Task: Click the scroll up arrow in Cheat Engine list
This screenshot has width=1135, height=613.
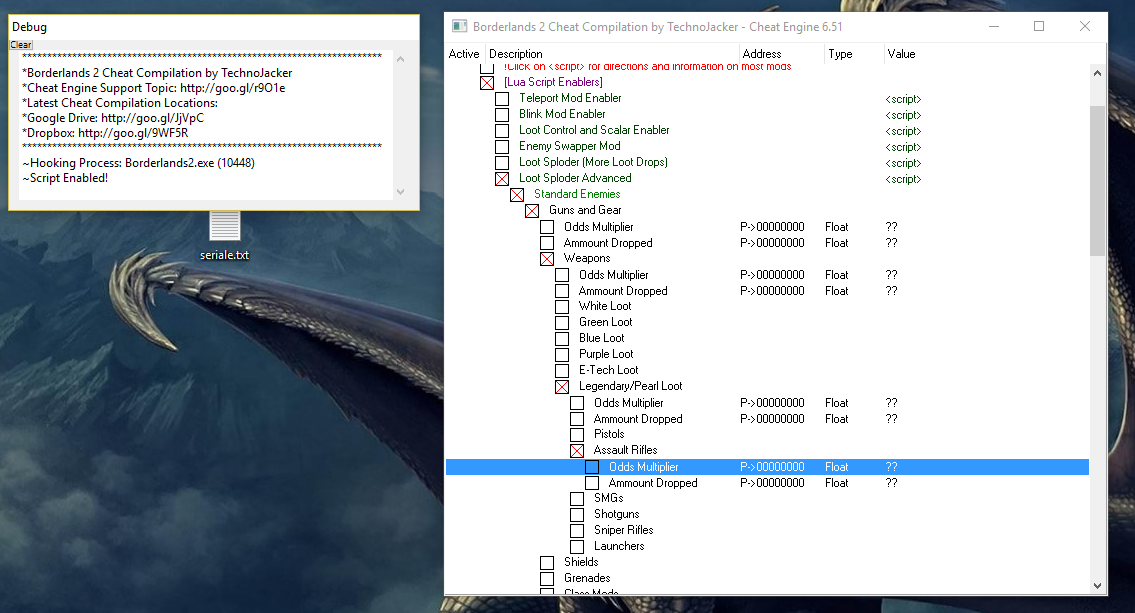Action: click(1097, 72)
